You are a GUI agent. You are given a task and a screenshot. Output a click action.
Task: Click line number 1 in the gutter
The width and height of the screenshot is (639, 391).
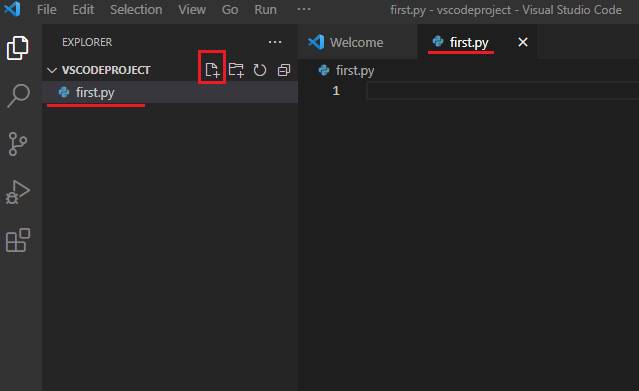pos(336,91)
